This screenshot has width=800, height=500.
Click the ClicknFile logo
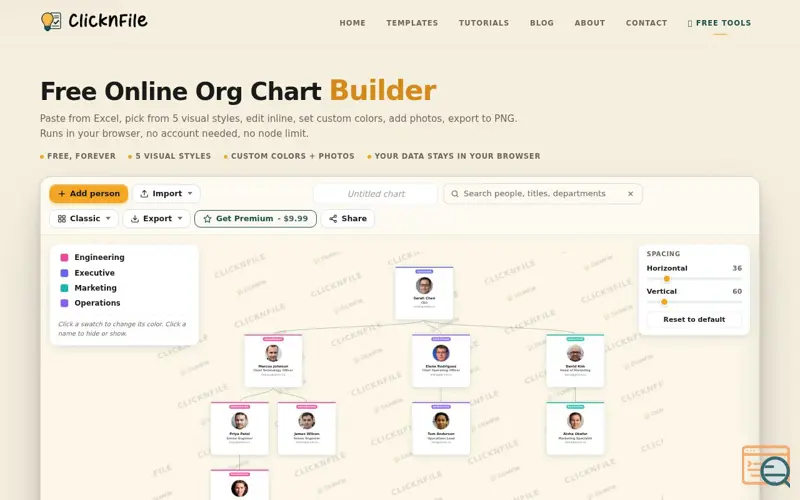(x=94, y=21)
